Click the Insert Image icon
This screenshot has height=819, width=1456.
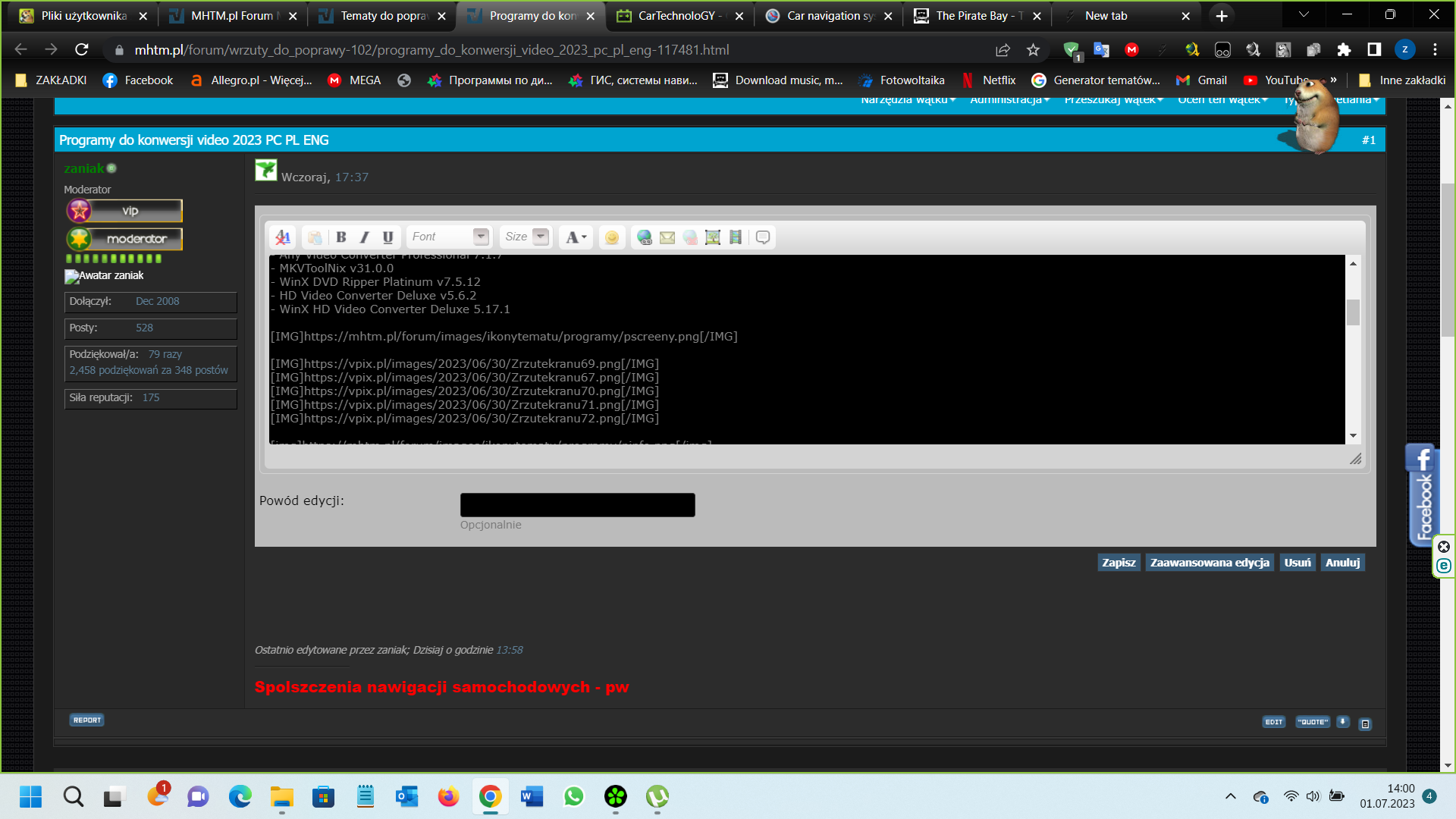click(713, 237)
